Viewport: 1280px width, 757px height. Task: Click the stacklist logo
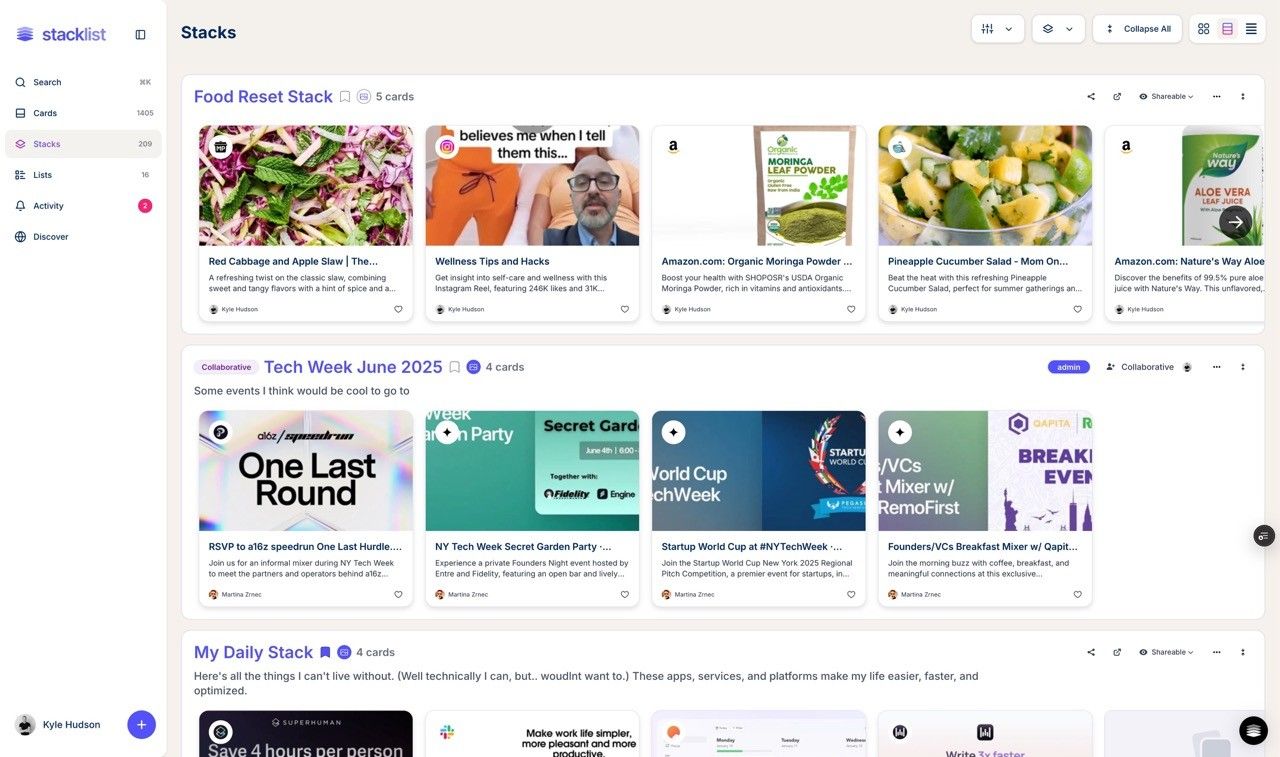[61, 34]
